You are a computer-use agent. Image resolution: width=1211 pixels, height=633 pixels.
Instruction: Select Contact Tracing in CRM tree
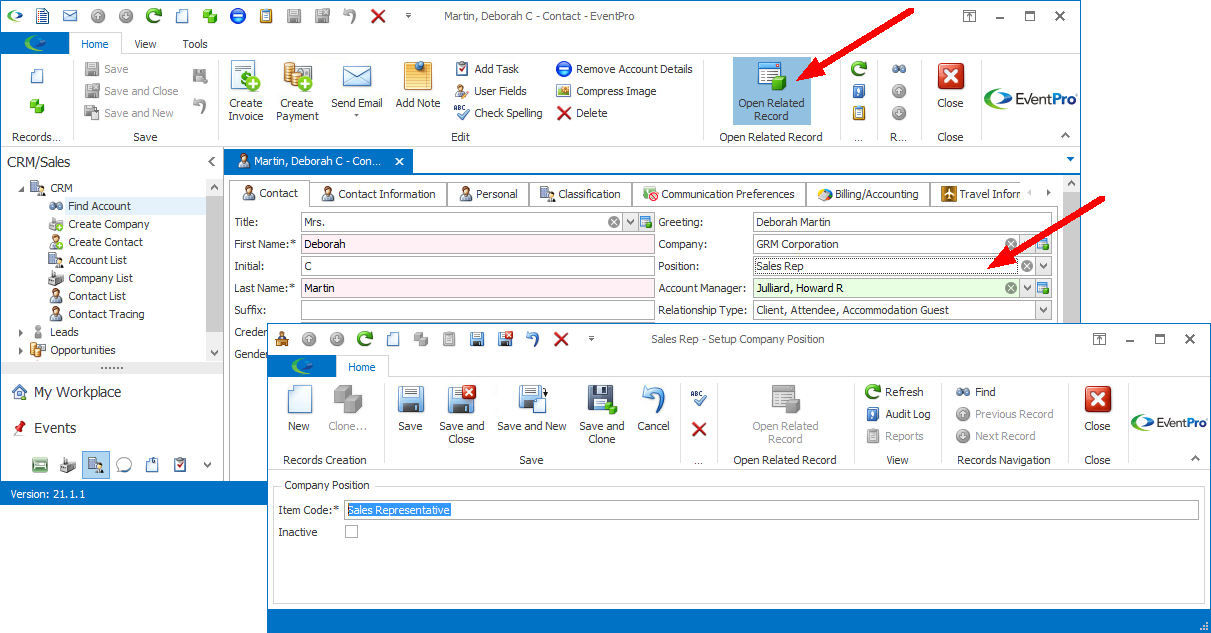tap(106, 314)
